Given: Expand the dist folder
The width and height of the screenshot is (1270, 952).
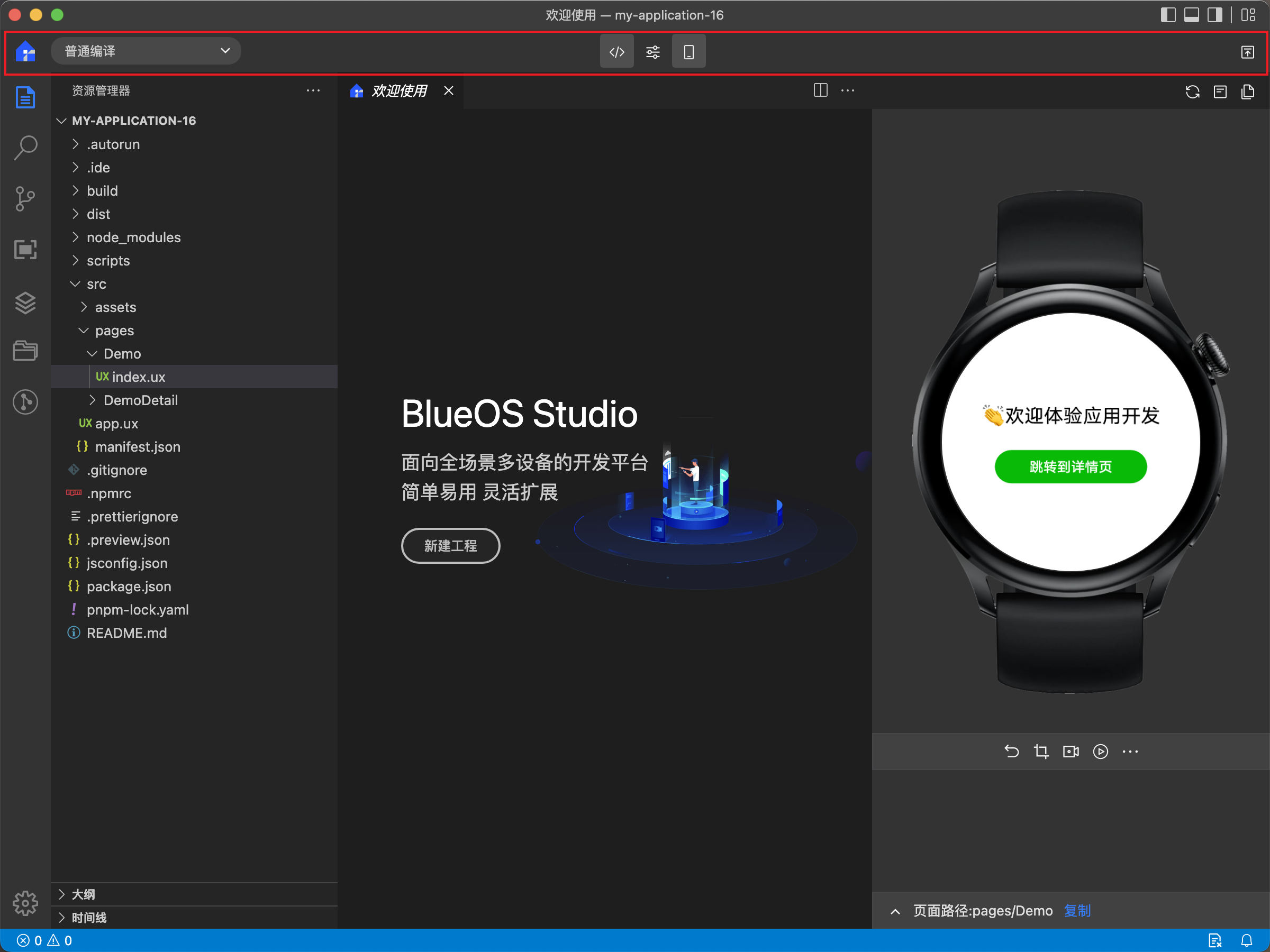Looking at the screenshot, I should click(x=194, y=214).
